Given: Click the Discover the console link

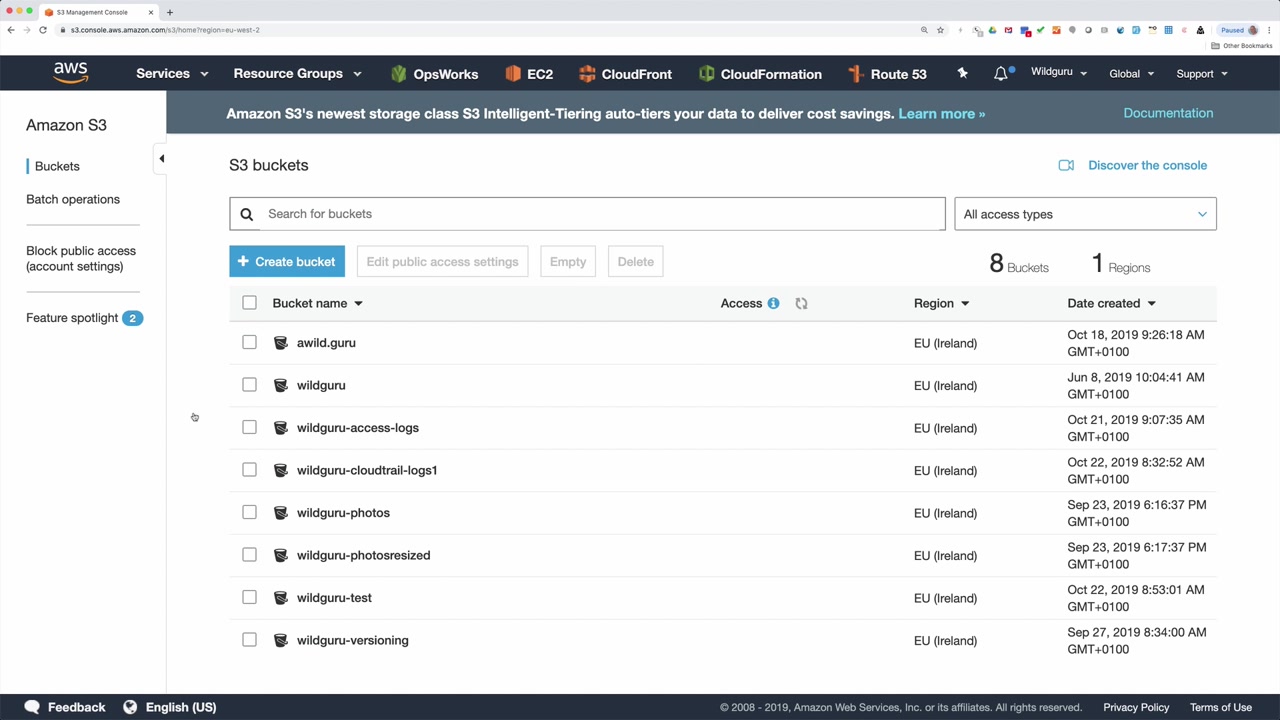Looking at the screenshot, I should [1147, 165].
